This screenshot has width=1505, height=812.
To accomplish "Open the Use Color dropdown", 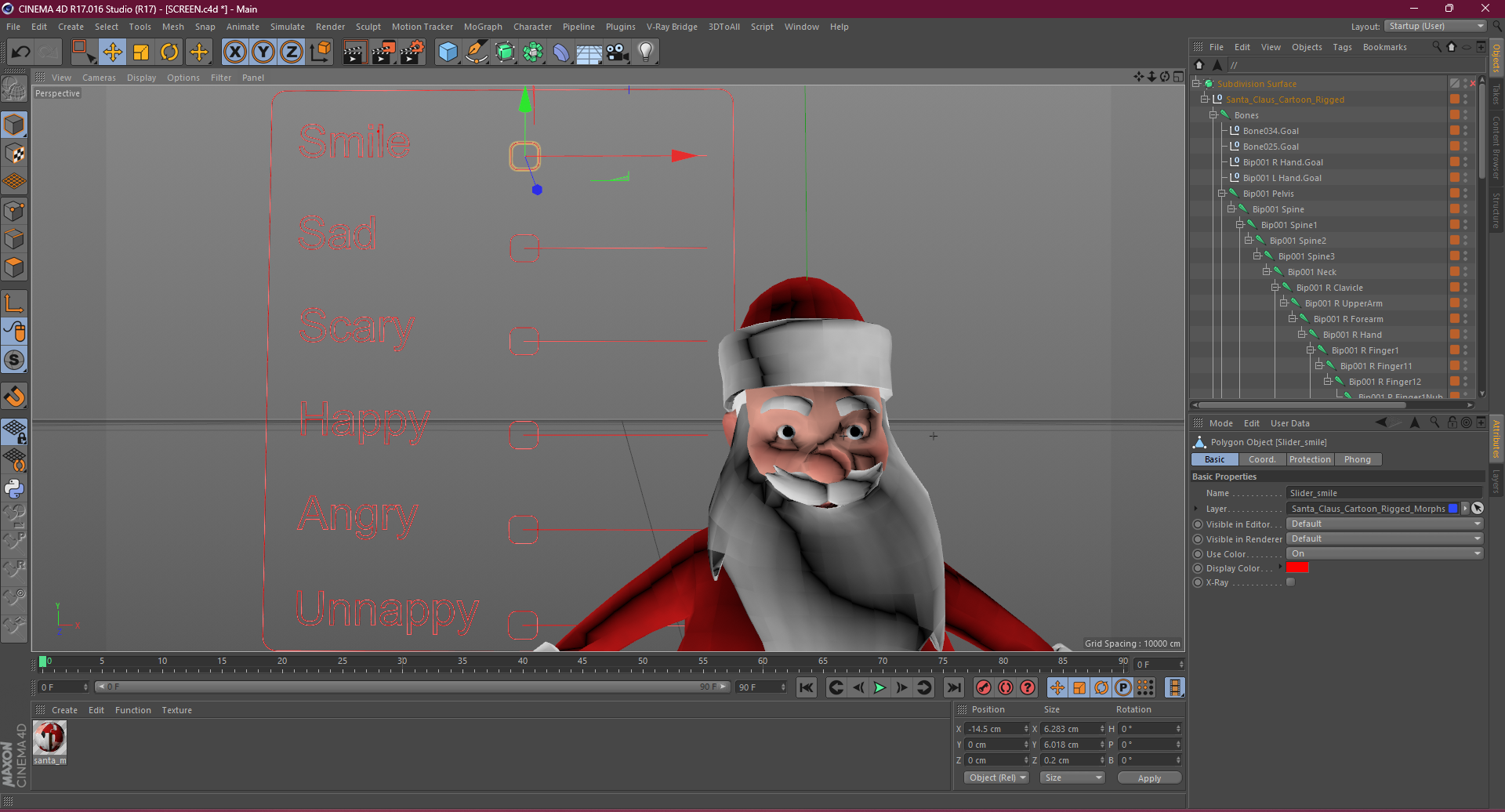I will [x=1385, y=553].
